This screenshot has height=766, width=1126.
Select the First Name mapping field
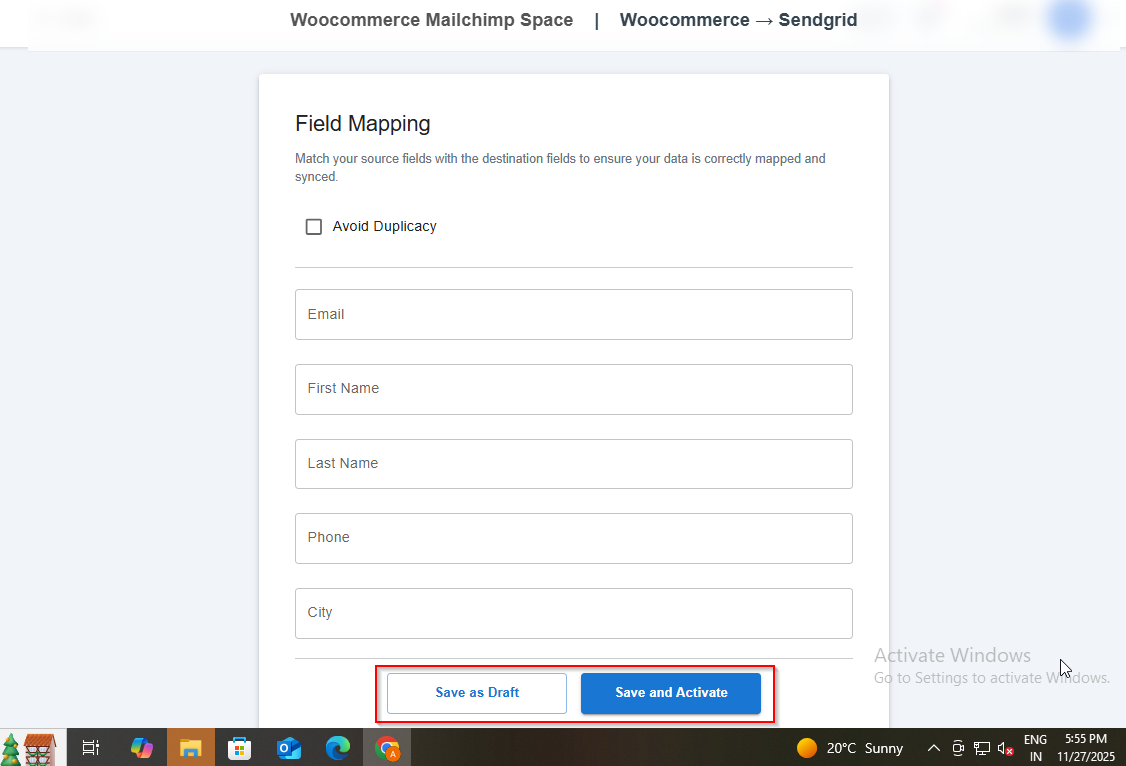pyautogui.click(x=573, y=389)
